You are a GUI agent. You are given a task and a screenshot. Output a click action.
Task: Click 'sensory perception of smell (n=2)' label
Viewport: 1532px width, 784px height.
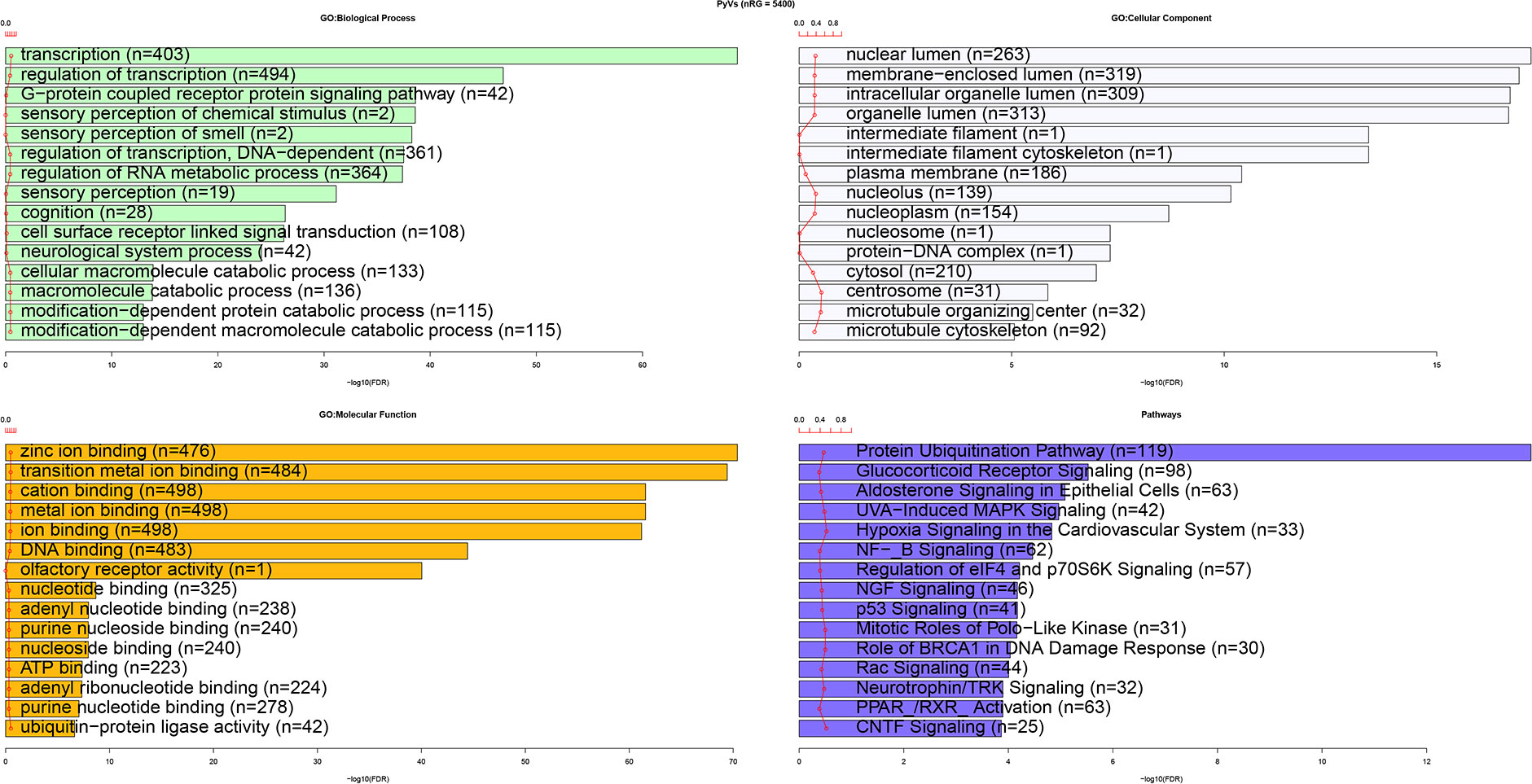(156, 134)
